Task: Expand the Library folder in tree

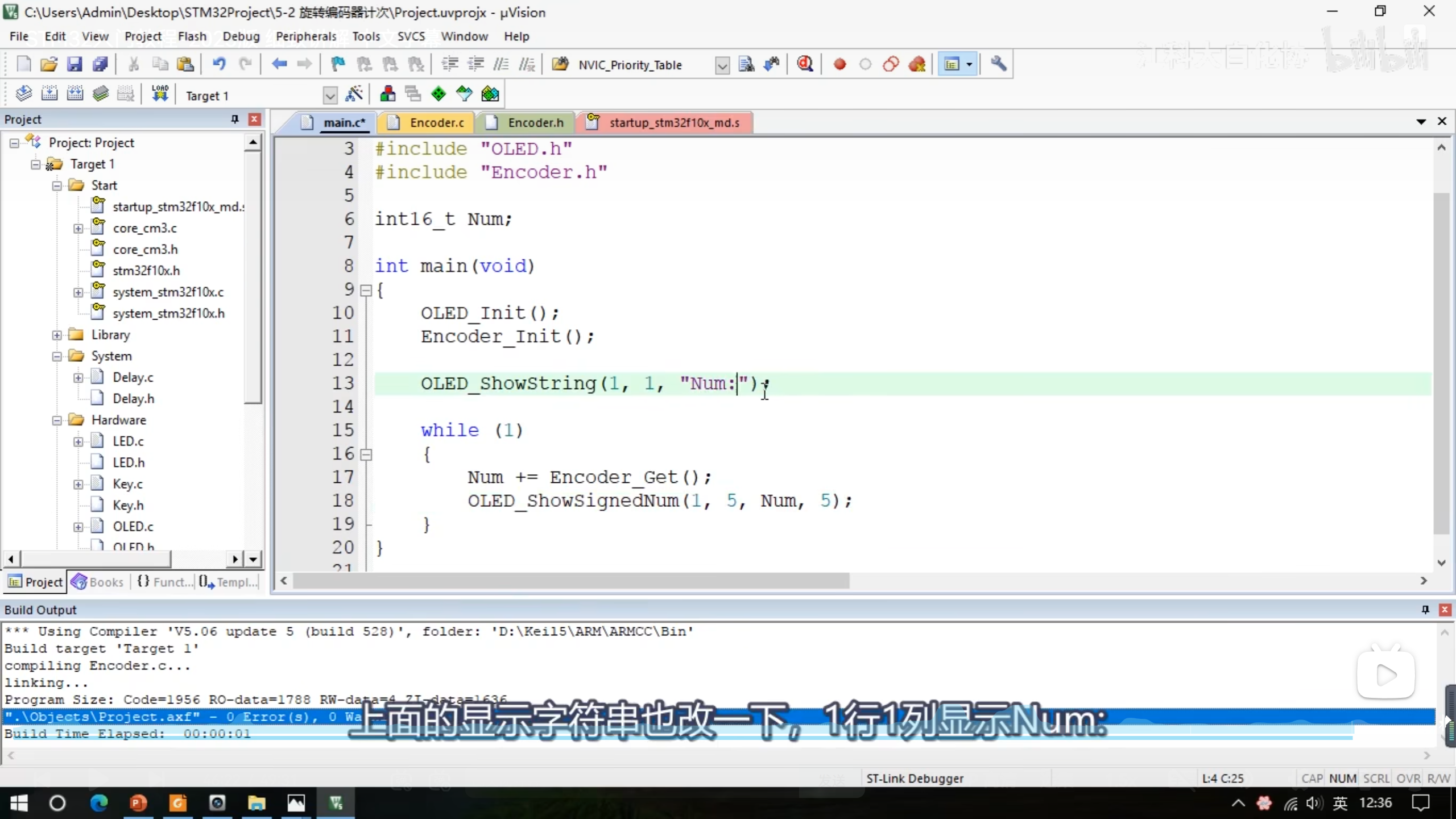Action: pyautogui.click(x=57, y=335)
